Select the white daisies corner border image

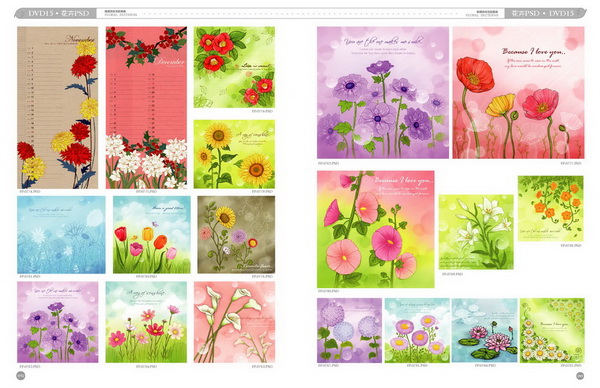coord(552,331)
